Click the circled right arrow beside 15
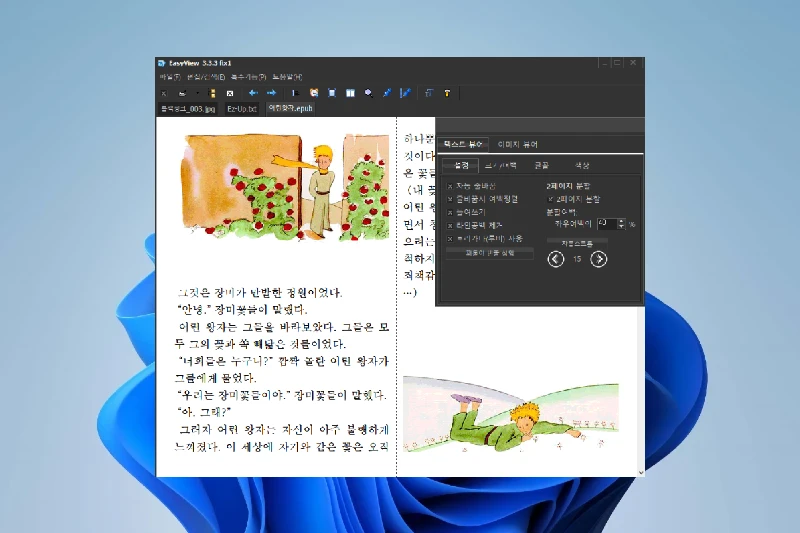Image resolution: width=800 pixels, height=533 pixels. coord(598,259)
